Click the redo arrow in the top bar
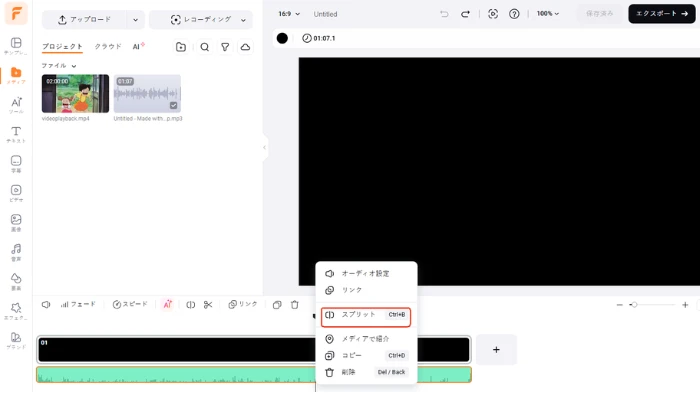700x400 pixels. tap(465, 14)
